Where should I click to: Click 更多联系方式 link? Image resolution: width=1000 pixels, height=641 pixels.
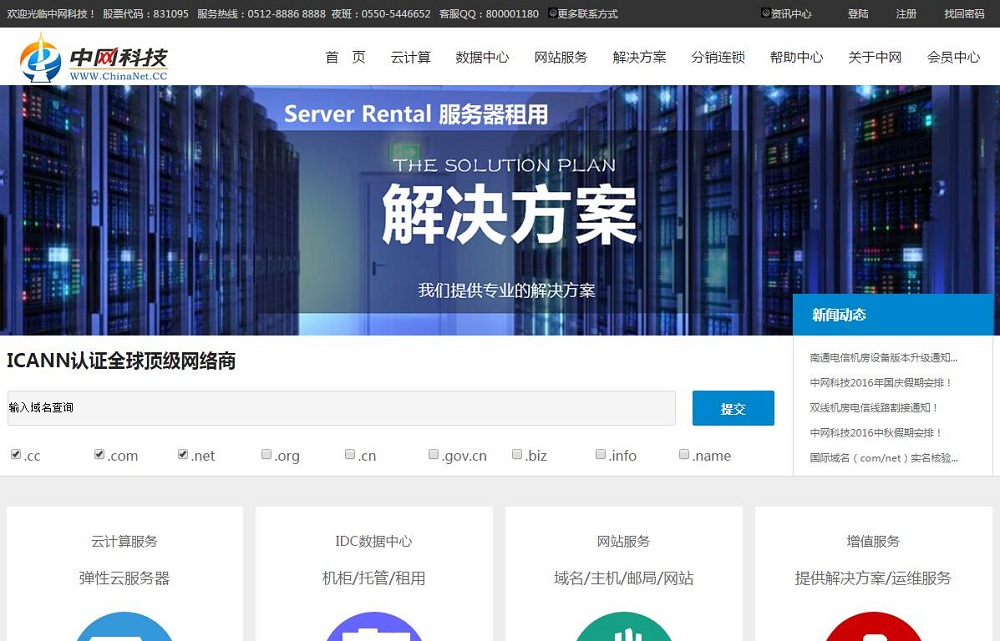(588, 13)
